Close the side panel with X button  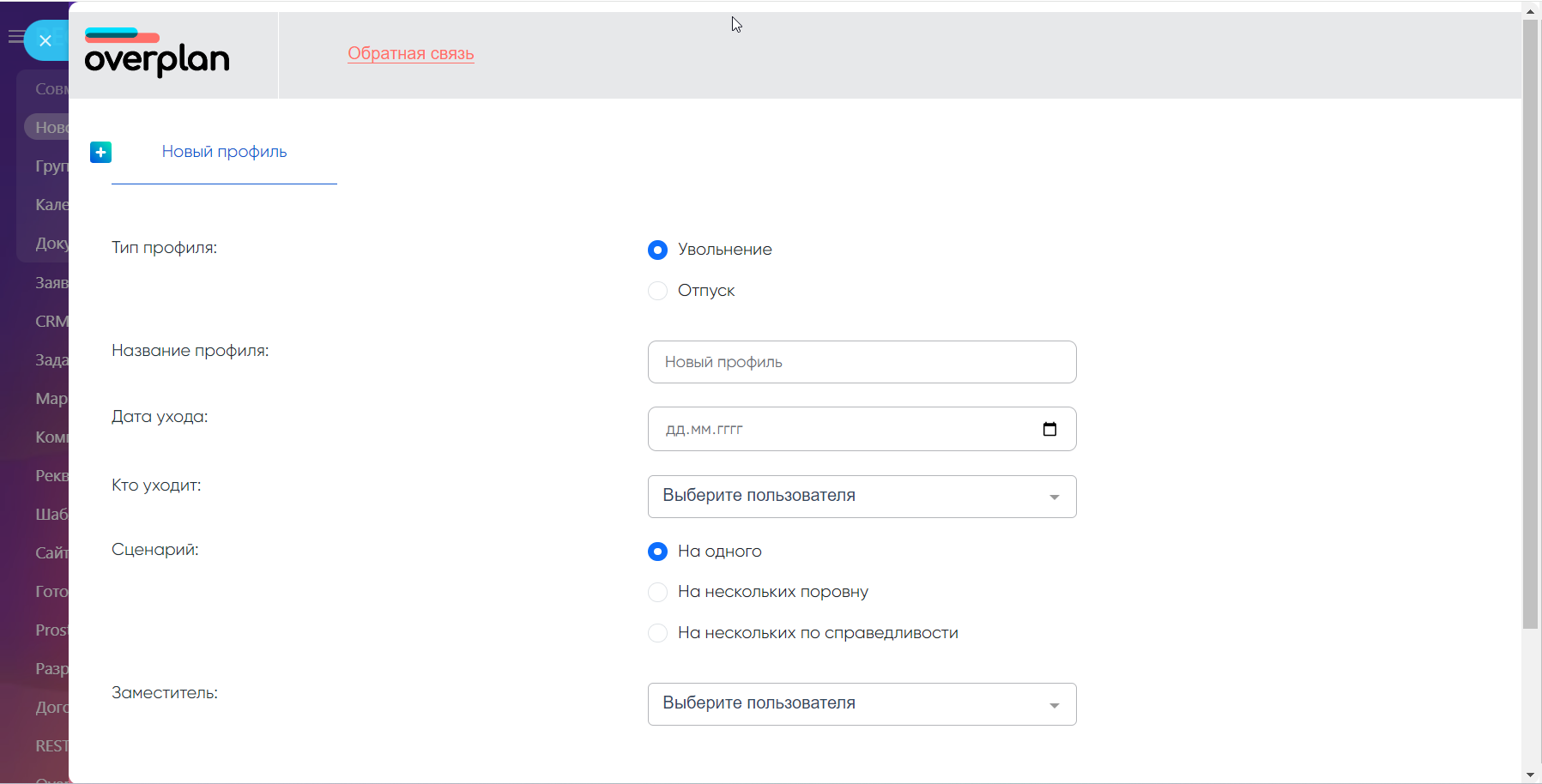tap(45, 40)
